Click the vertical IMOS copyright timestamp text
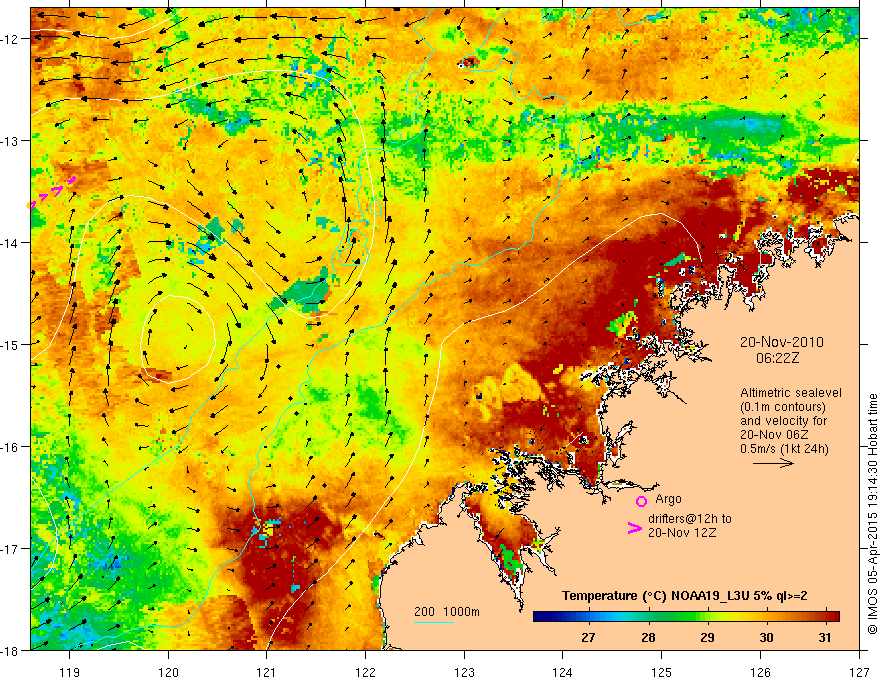The image size is (880, 680). [x=872, y=513]
